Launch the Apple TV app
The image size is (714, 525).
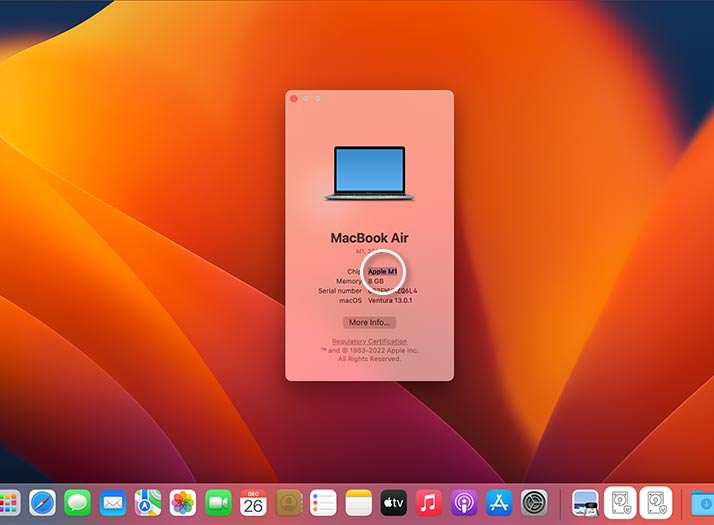[393, 503]
